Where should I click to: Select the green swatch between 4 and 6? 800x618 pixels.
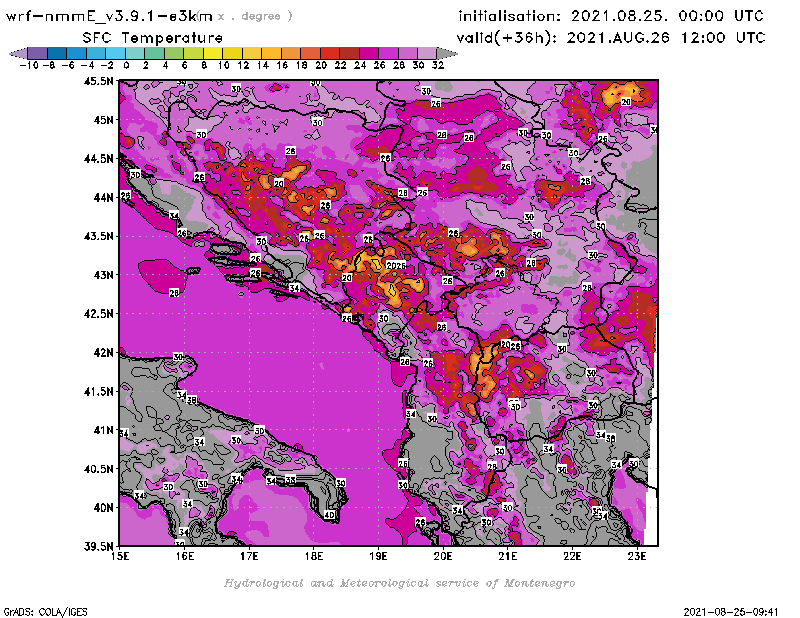point(174,53)
